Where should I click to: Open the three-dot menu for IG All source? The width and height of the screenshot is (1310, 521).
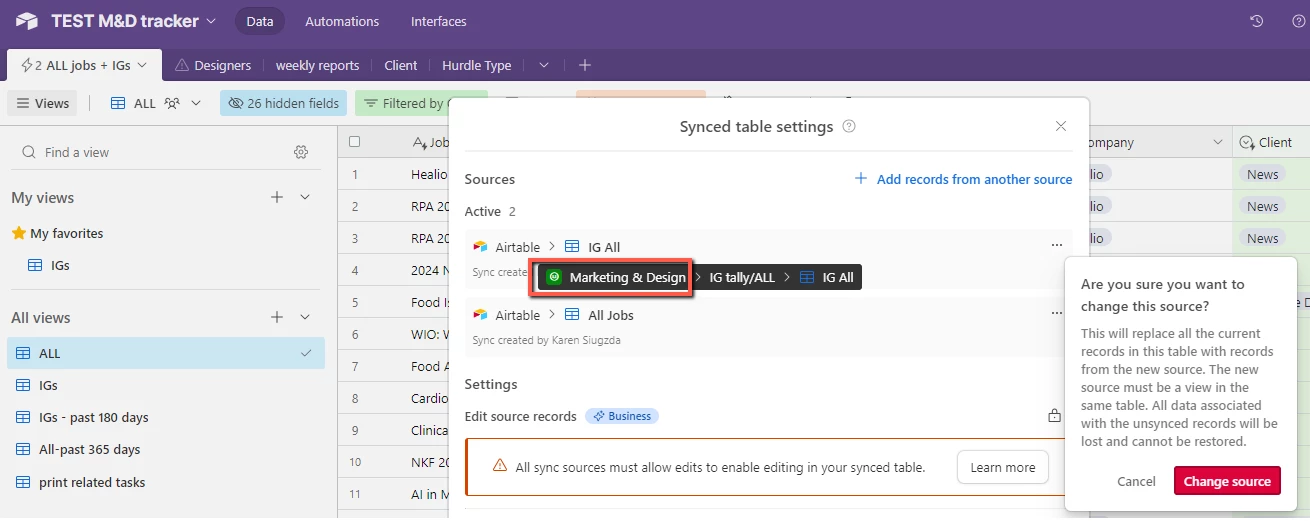click(1056, 246)
